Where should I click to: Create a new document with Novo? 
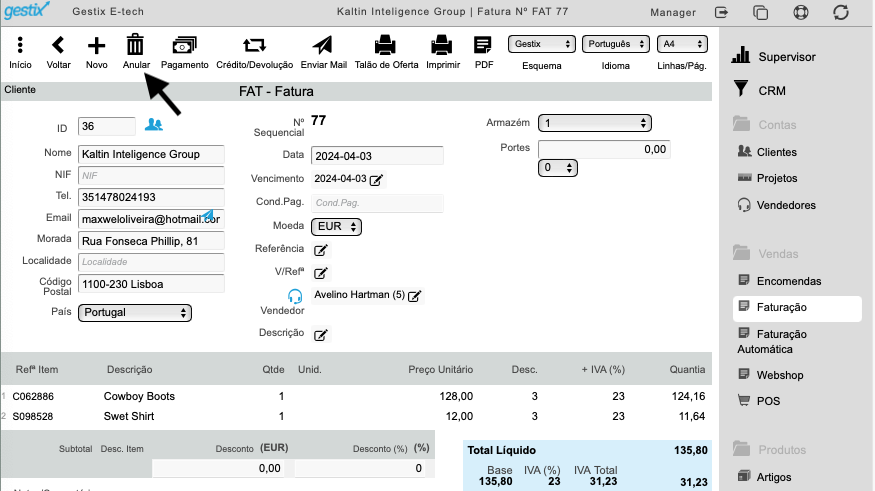point(97,45)
